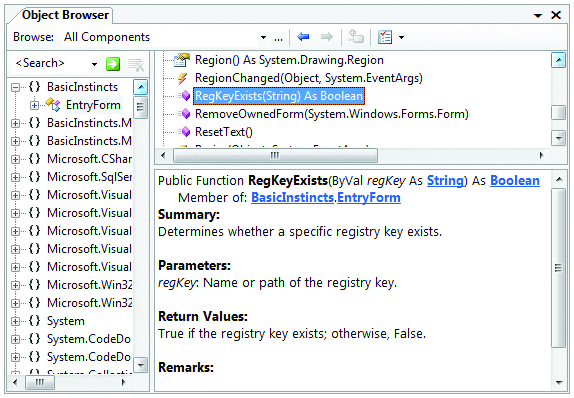
Task: Open the Browse All Components dropdown
Action: pyautogui.click(x=263, y=37)
